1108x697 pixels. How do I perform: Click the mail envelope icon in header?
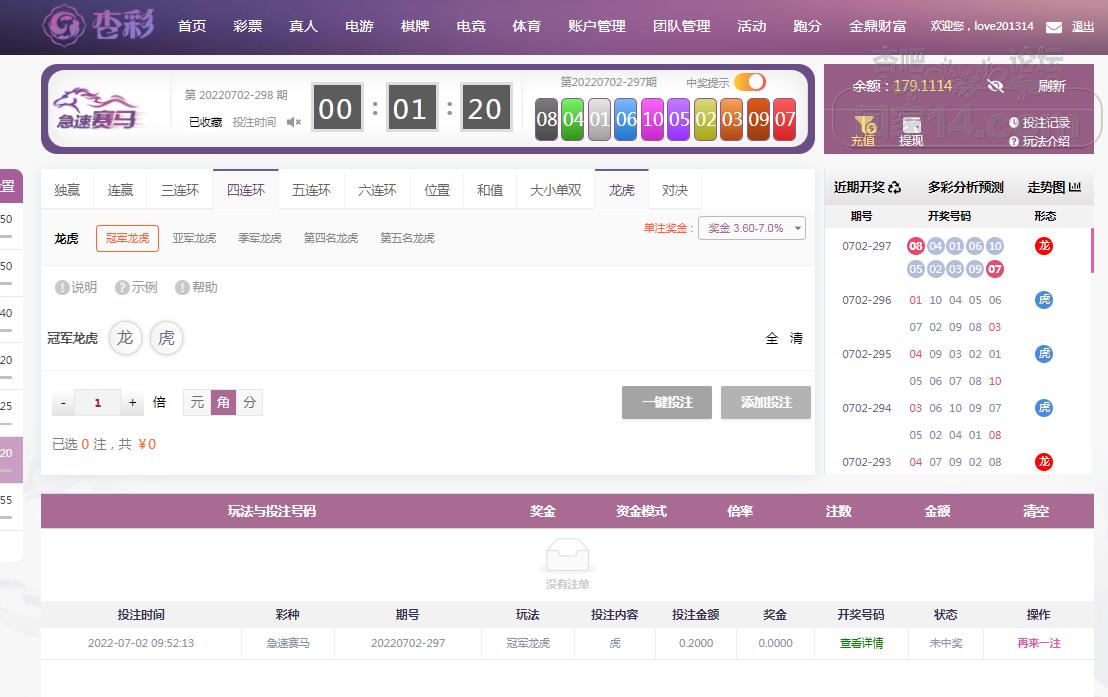(x=1054, y=27)
